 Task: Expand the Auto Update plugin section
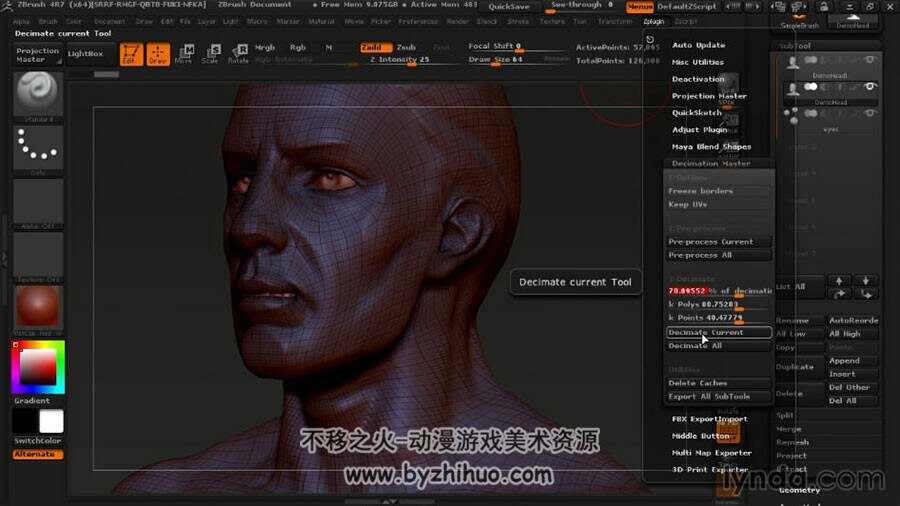(699, 45)
